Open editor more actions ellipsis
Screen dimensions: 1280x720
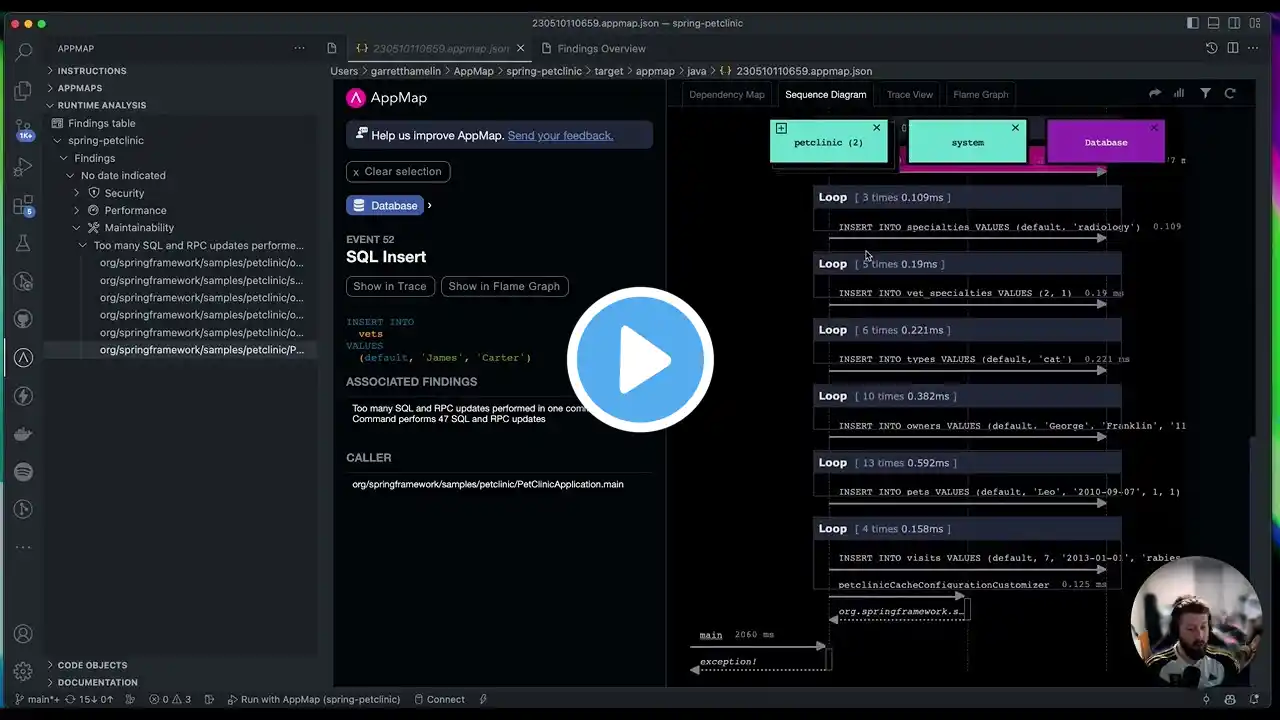point(1254,48)
